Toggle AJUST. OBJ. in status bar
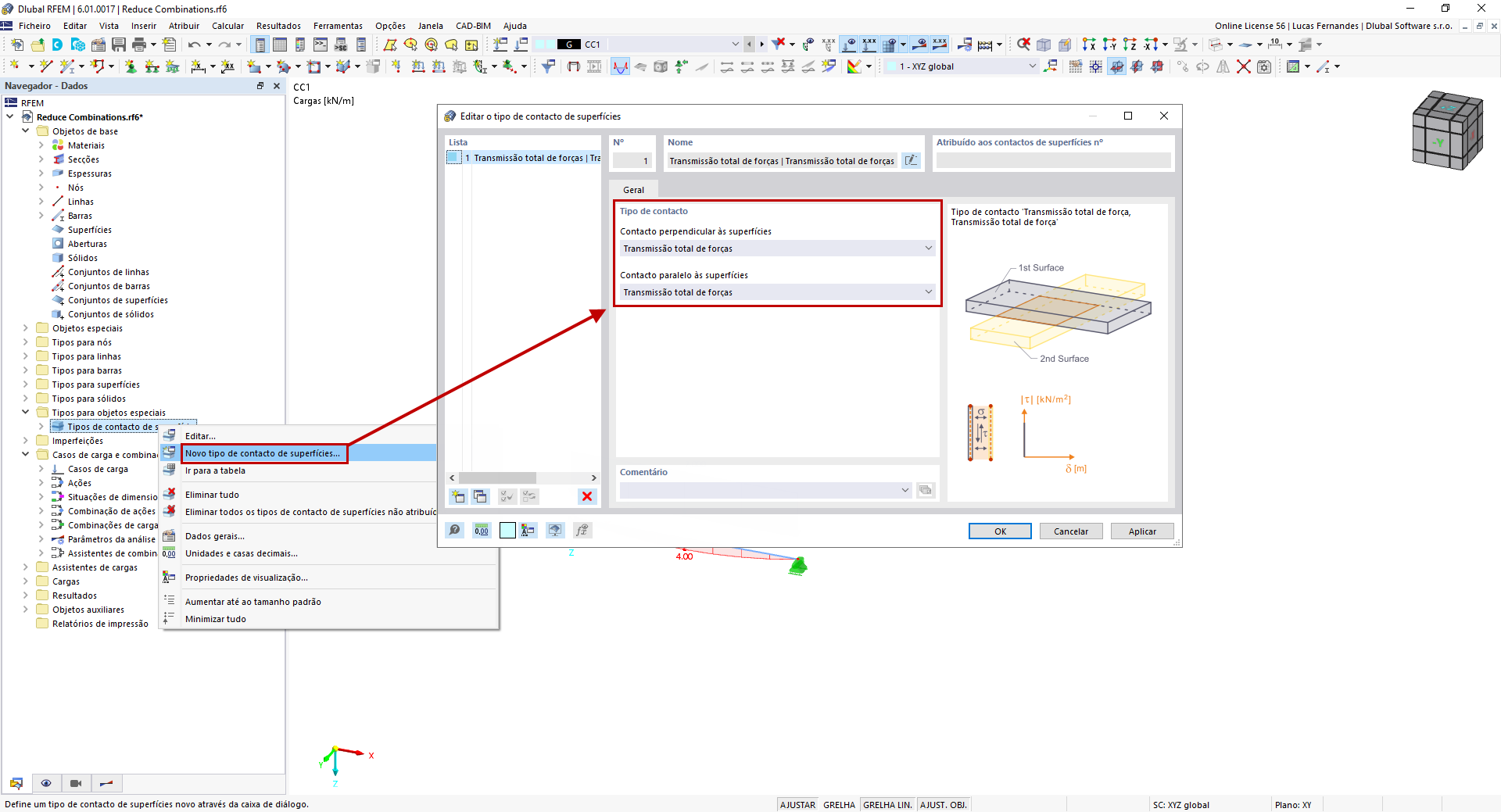 [944, 805]
